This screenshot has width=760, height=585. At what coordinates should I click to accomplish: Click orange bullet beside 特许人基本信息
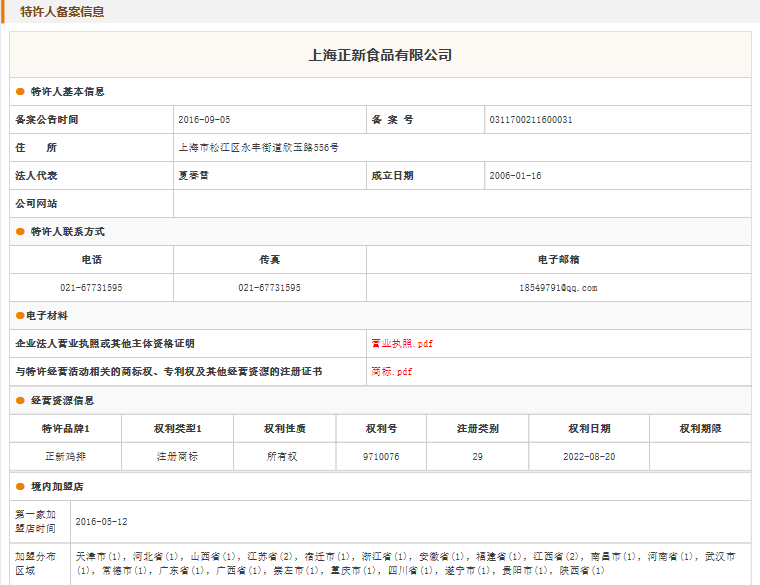pos(20,92)
